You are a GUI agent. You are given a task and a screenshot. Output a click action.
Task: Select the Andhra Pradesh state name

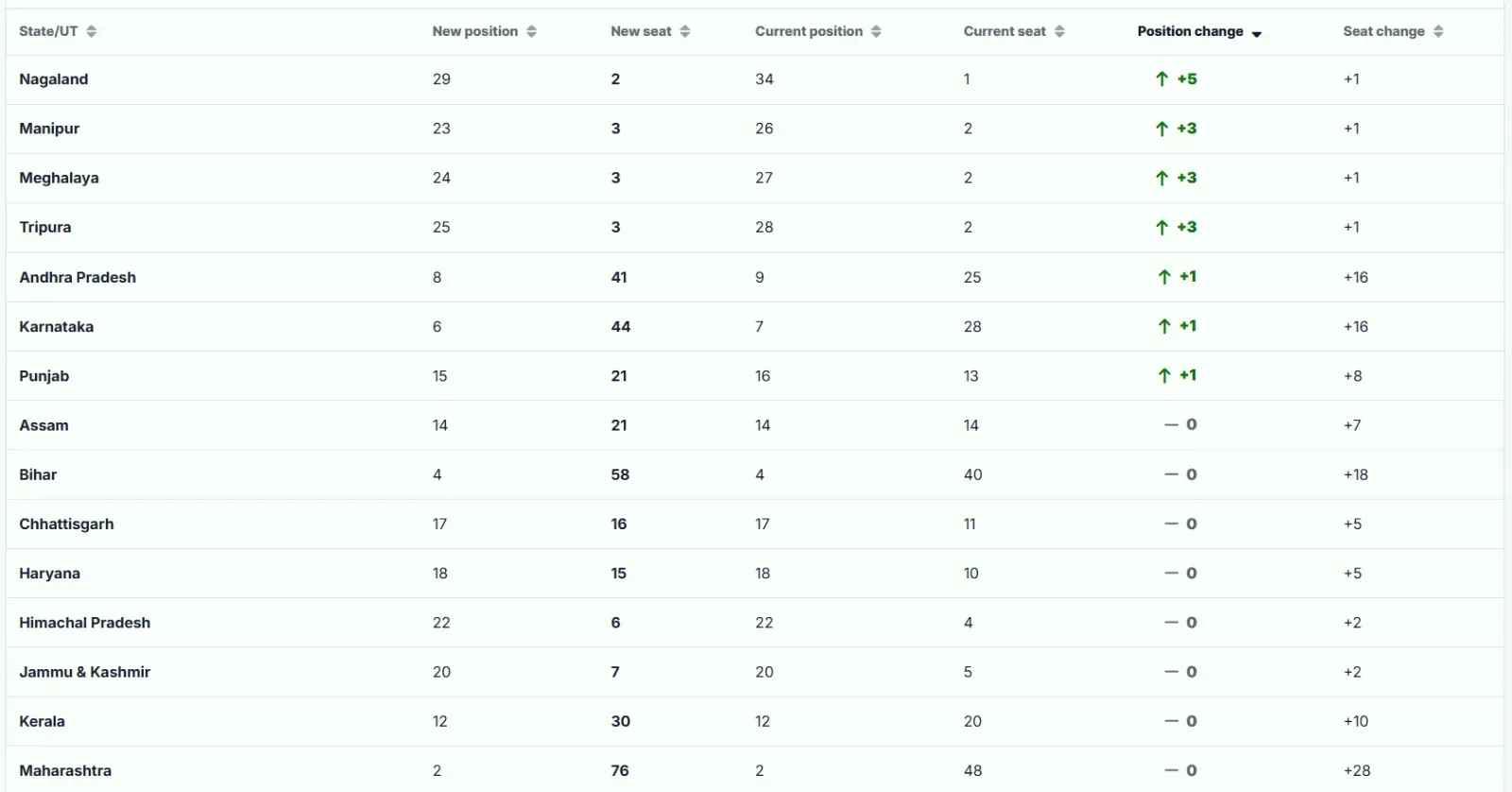pos(77,277)
